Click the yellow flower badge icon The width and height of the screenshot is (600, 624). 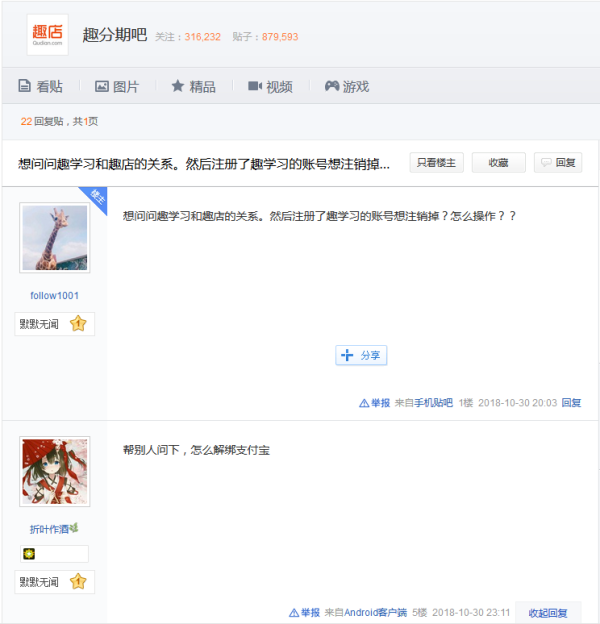pyautogui.click(x=29, y=554)
